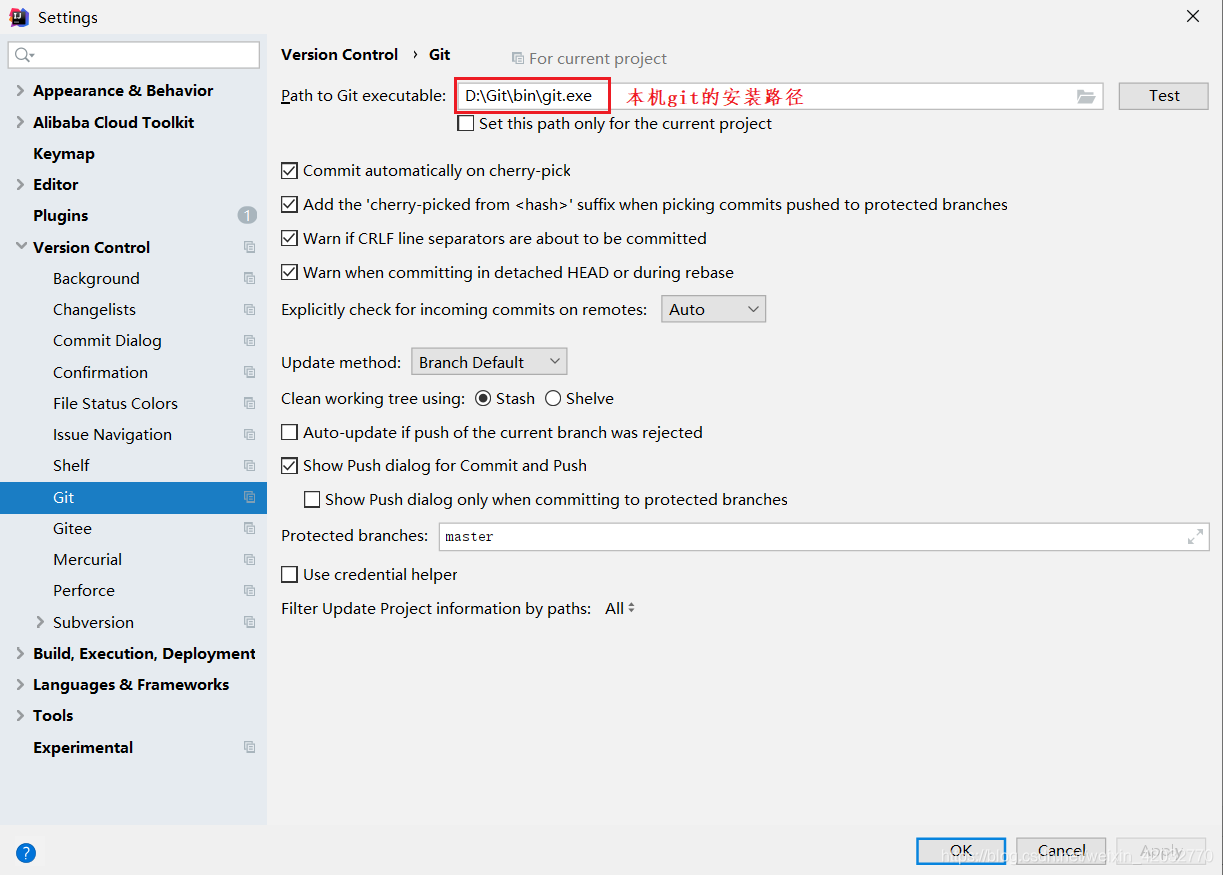The height and width of the screenshot is (875, 1223).
Task: Expand the Tools section arrow
Action: (x=21, y=716)
